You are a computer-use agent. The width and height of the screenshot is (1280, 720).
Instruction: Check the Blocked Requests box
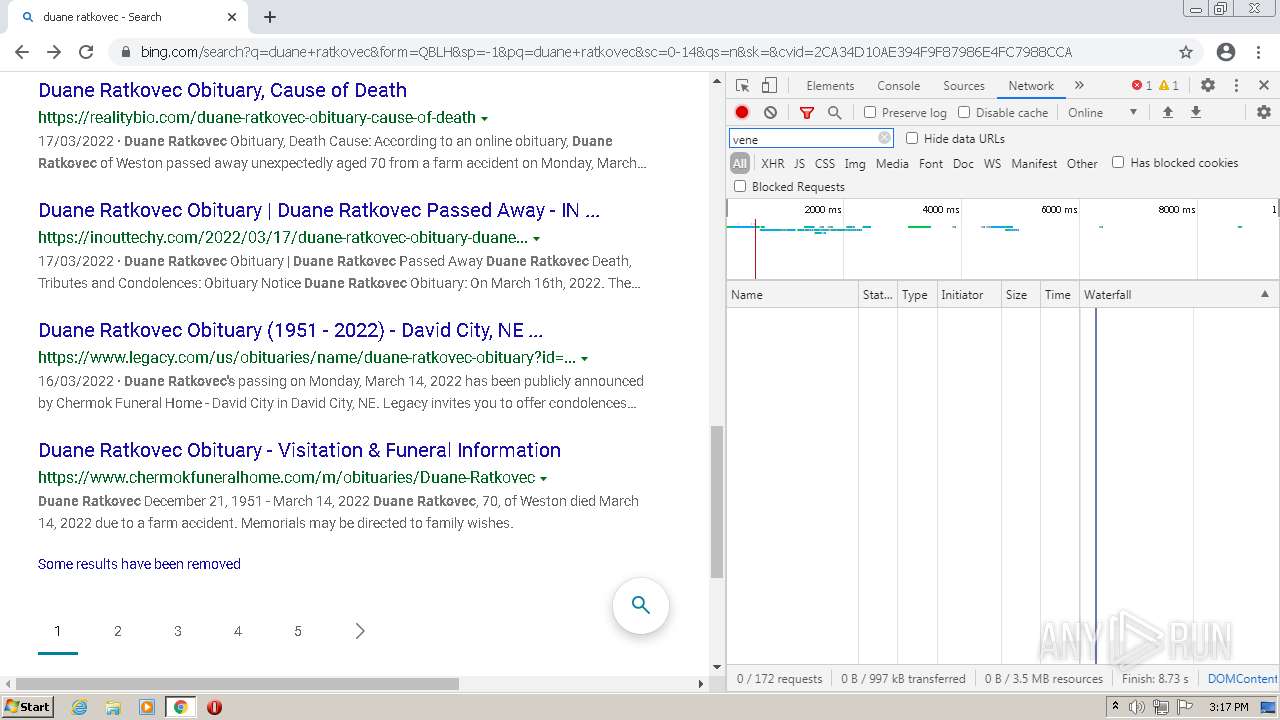740,186
